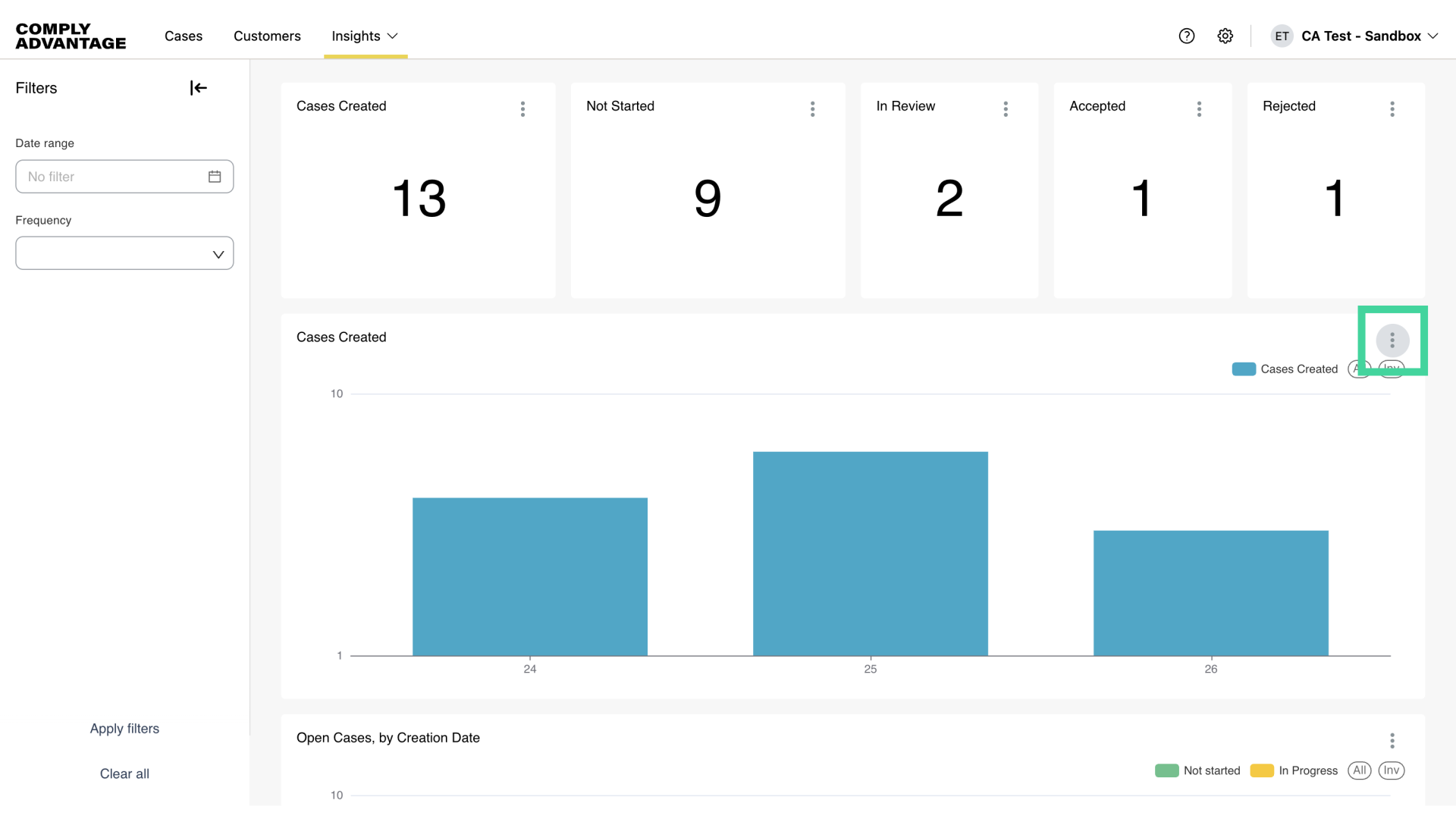Open the Cases Created card kebab menu
This screenshot has height=819, width=1456.
click(522, 109)
